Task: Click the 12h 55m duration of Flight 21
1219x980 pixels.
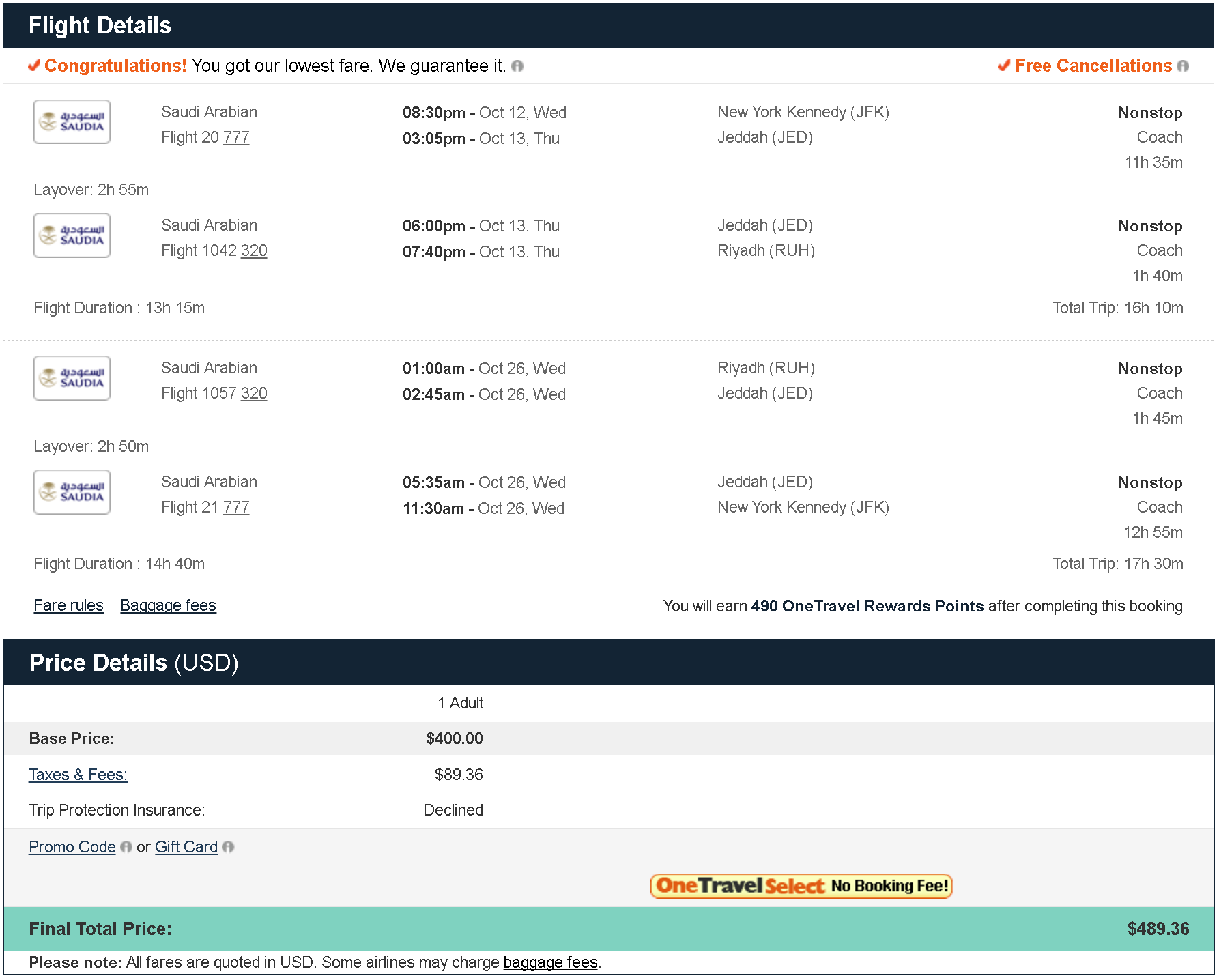Action: click(x=1153, y=532)
